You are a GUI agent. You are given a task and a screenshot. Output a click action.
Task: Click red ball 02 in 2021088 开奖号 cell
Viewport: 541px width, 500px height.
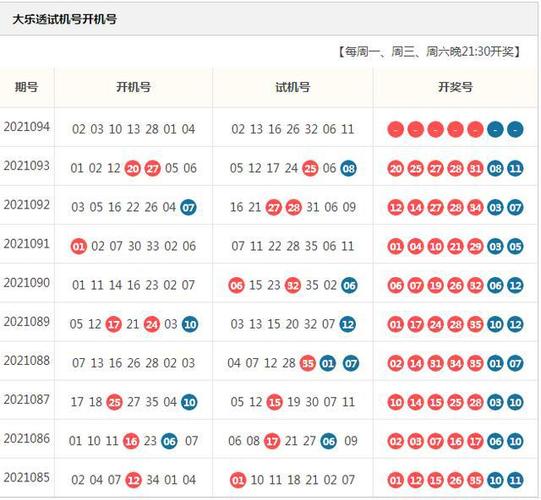tap(395, 363)
